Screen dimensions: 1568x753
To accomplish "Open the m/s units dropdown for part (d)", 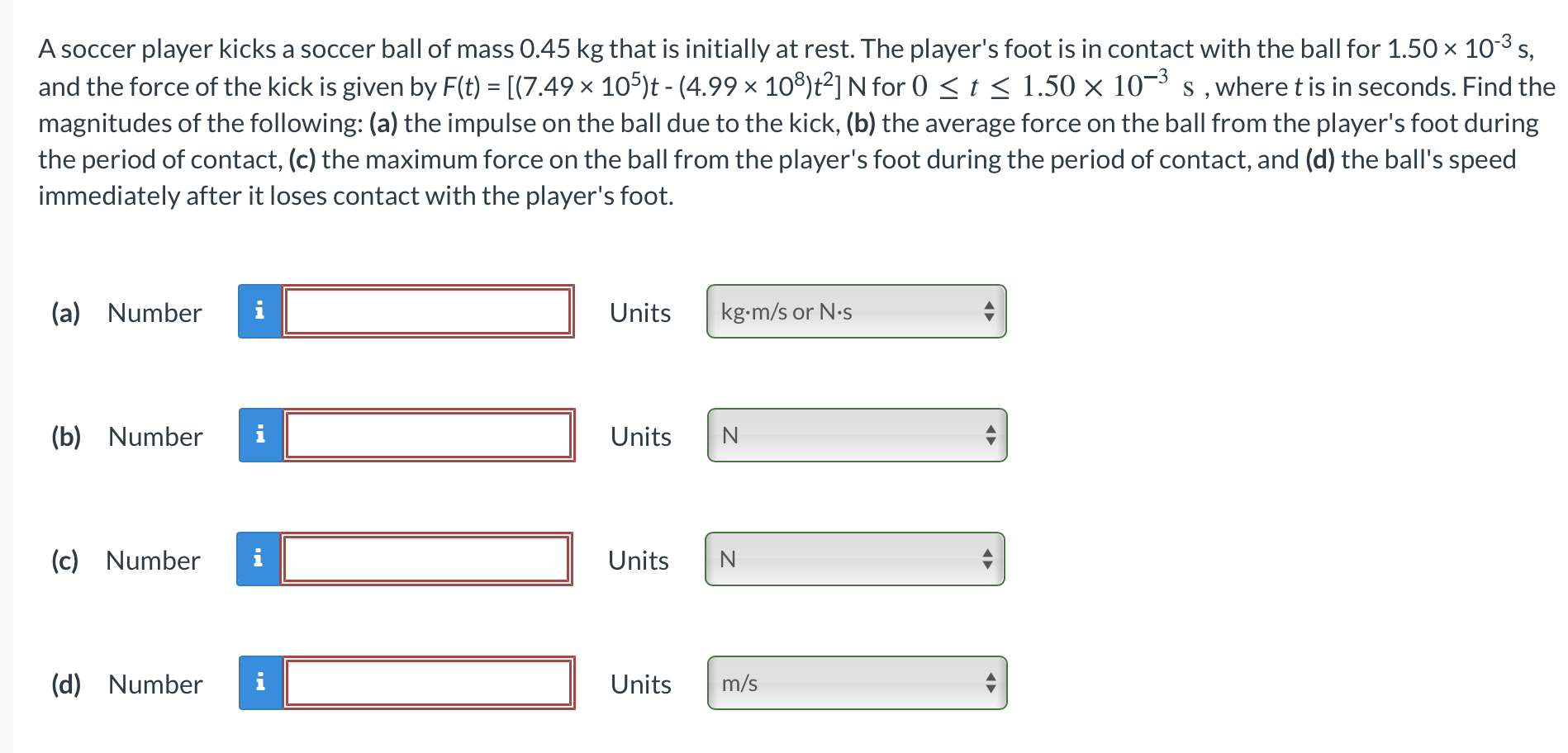I will [857, 684].
